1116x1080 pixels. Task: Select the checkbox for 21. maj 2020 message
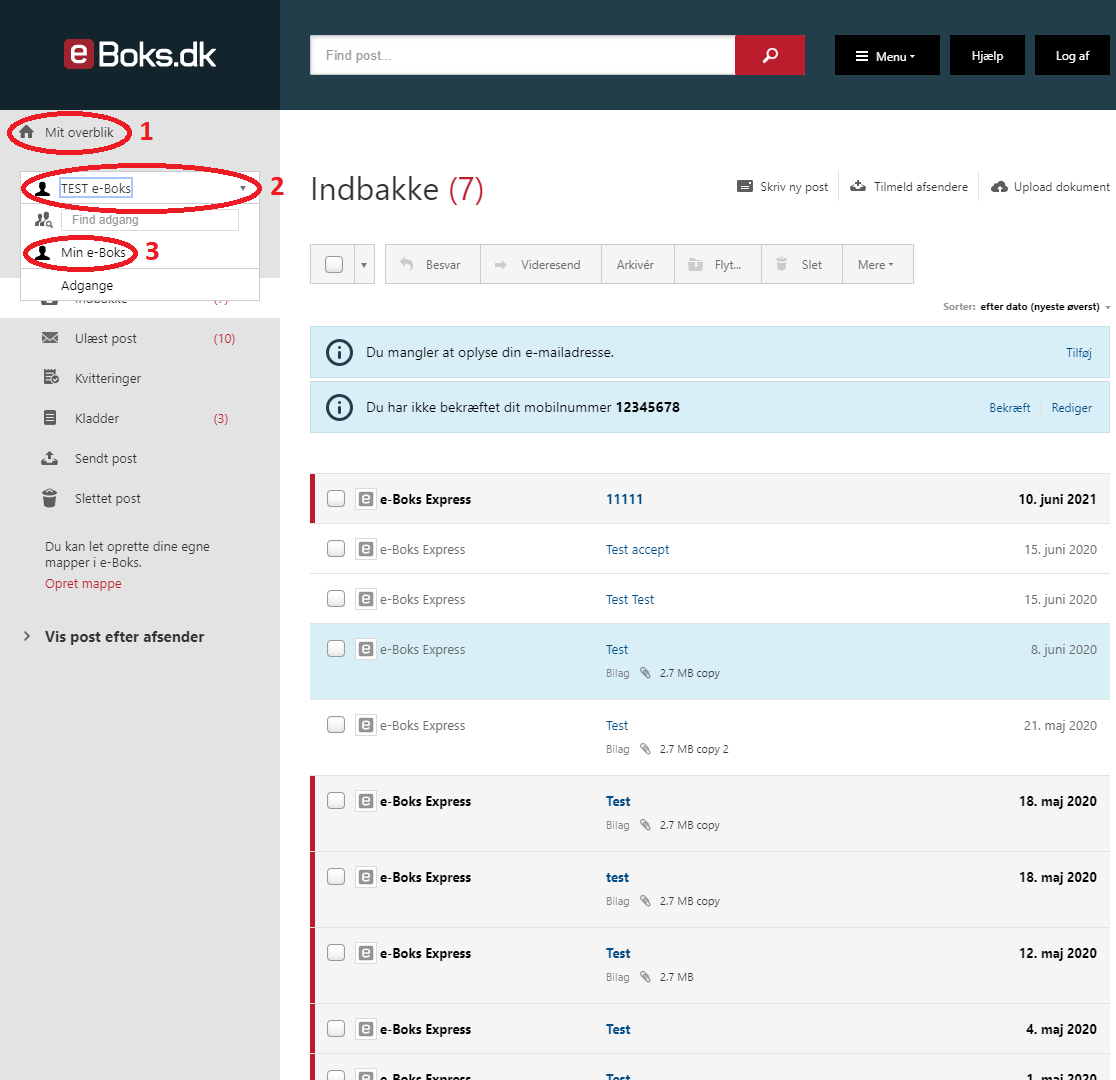pos(336,725)
